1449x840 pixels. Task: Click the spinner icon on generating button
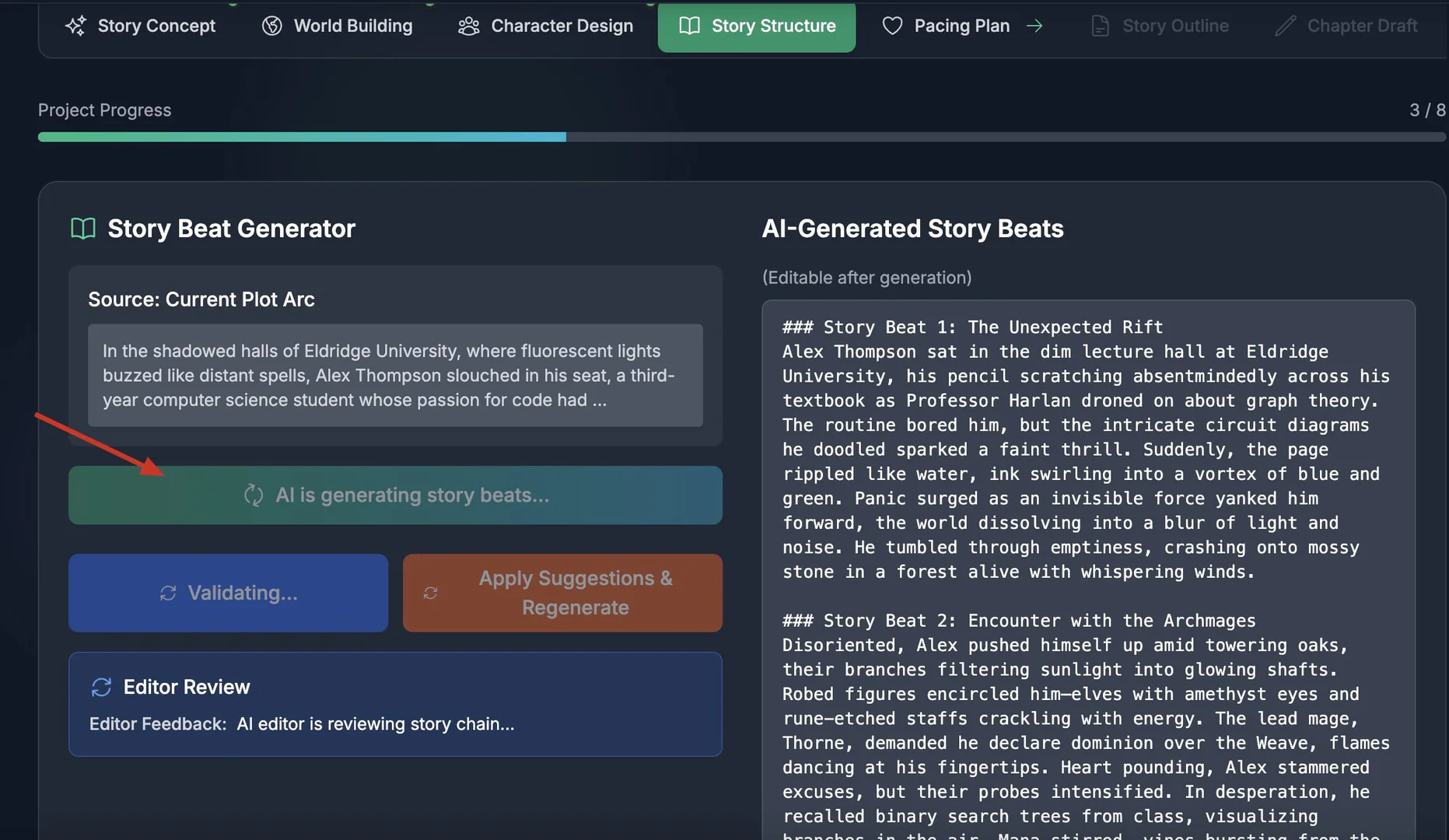pyautogui.click(x=254, y=495)
